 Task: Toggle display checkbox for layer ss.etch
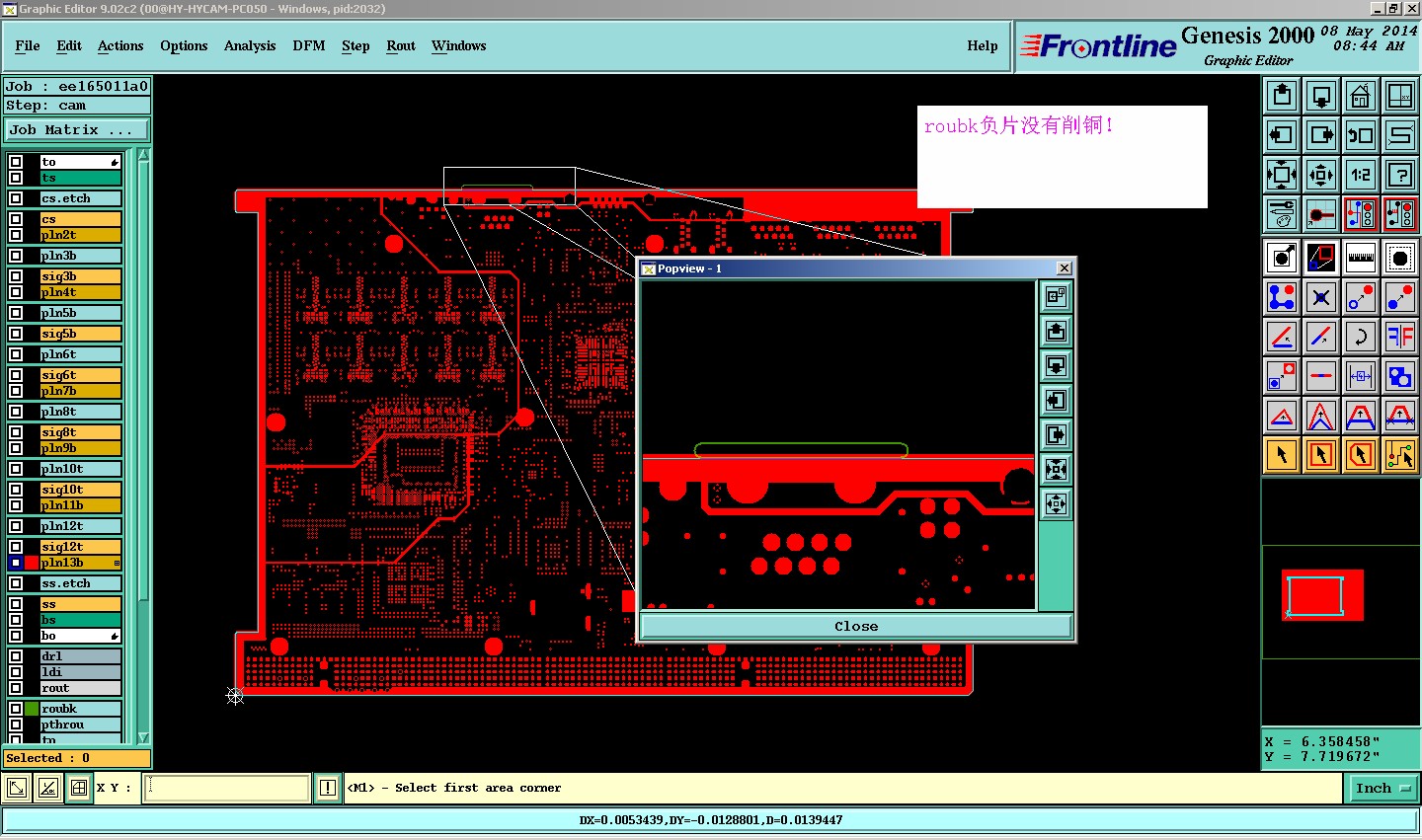click(x=16, y=583)
